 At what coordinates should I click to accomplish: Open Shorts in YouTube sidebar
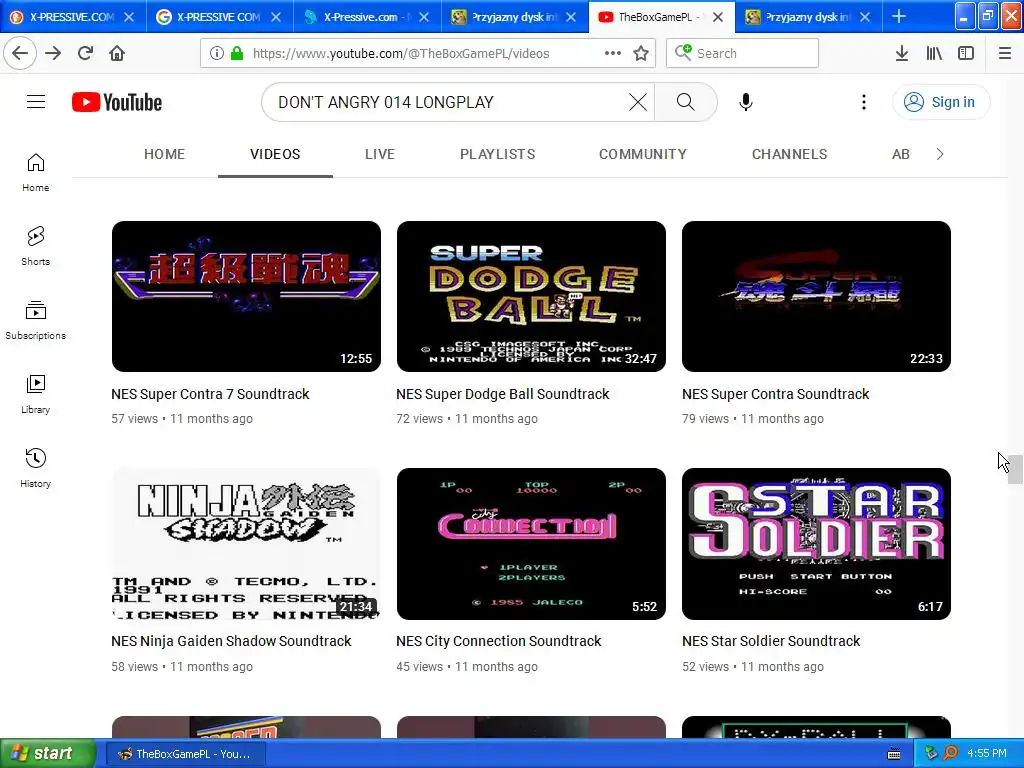coord(36,246)
